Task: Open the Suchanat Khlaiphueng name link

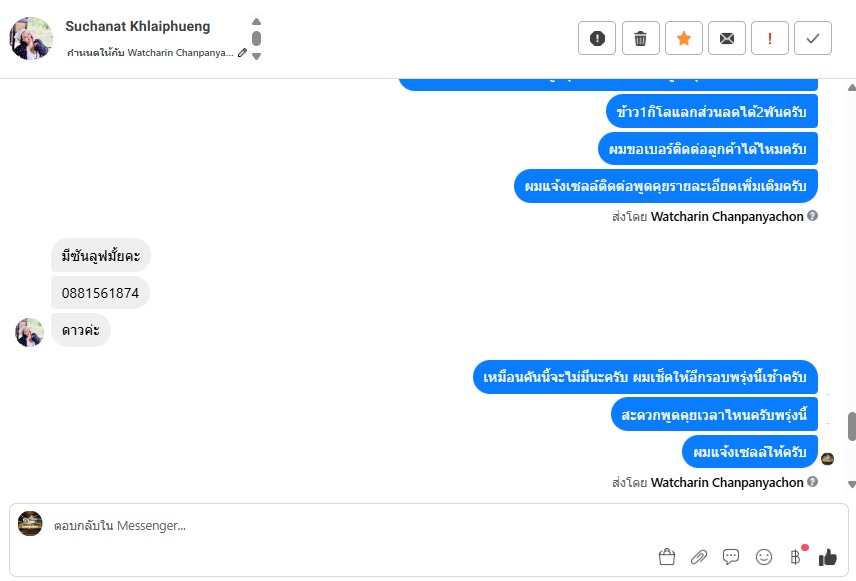Action: click(x=138, y=26)
